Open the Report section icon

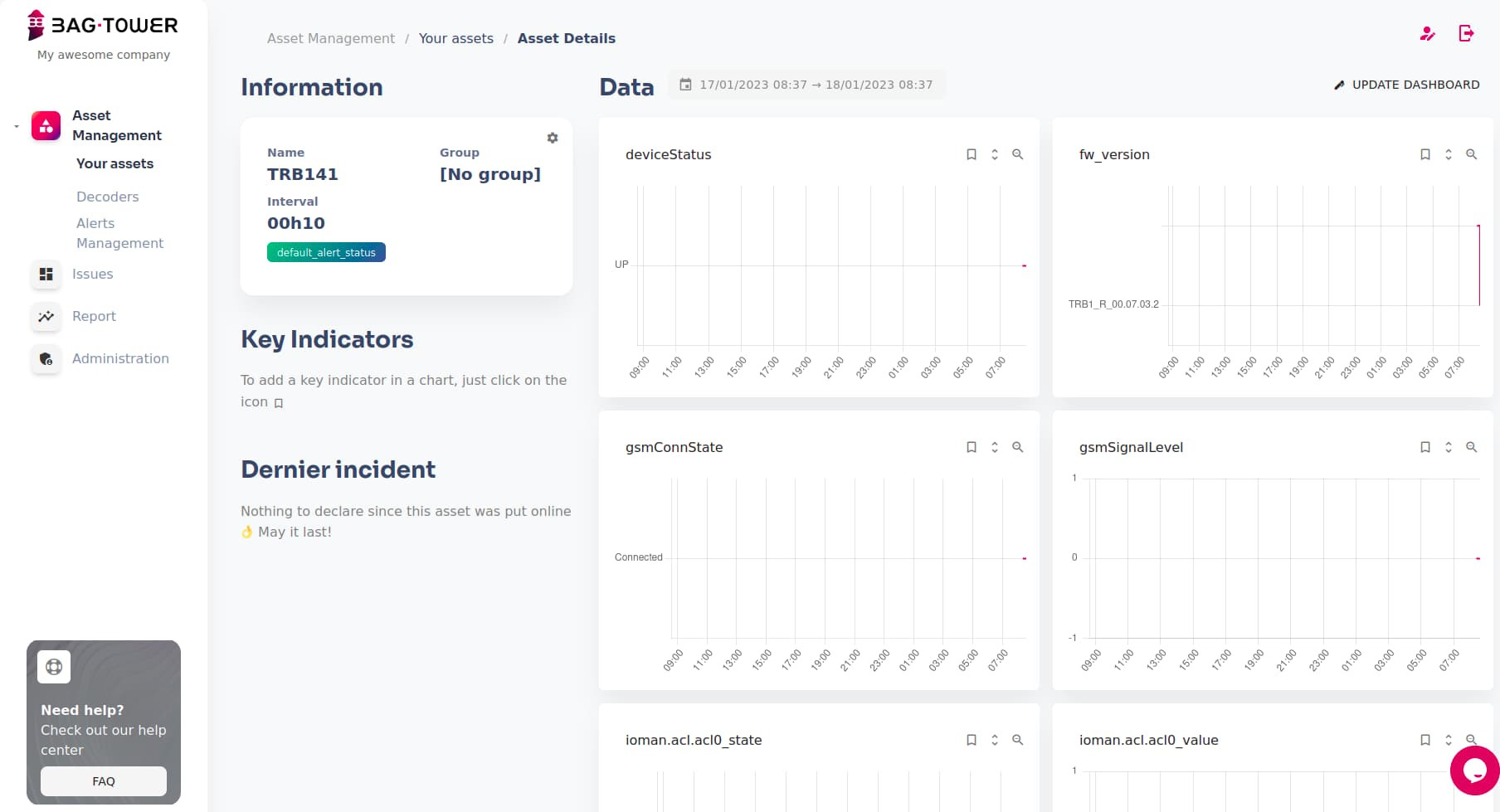point(46,316)
